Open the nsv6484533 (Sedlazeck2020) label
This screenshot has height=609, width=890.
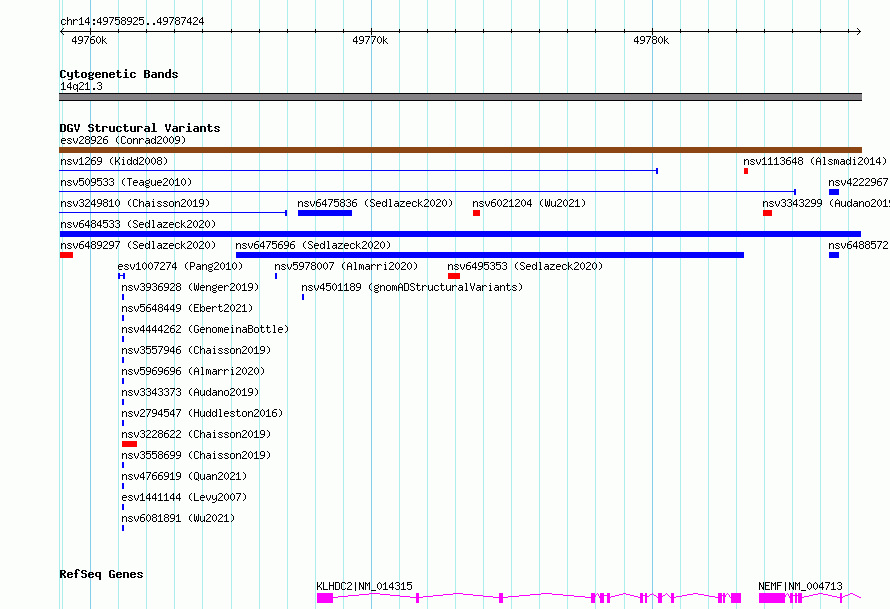pos(138,224)
